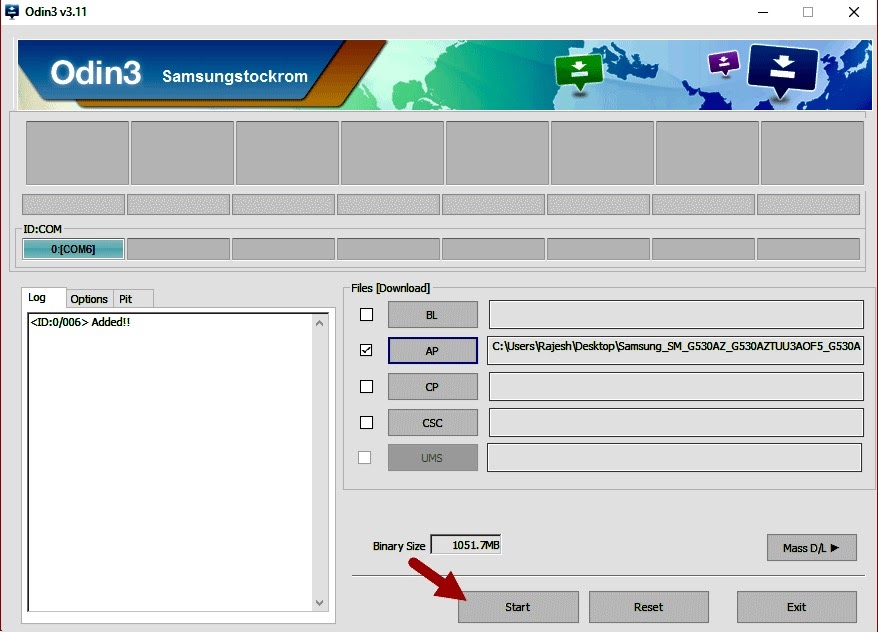Screen dimensions: 878x632
Task: Click the BL file button
Action: point(432,315)
